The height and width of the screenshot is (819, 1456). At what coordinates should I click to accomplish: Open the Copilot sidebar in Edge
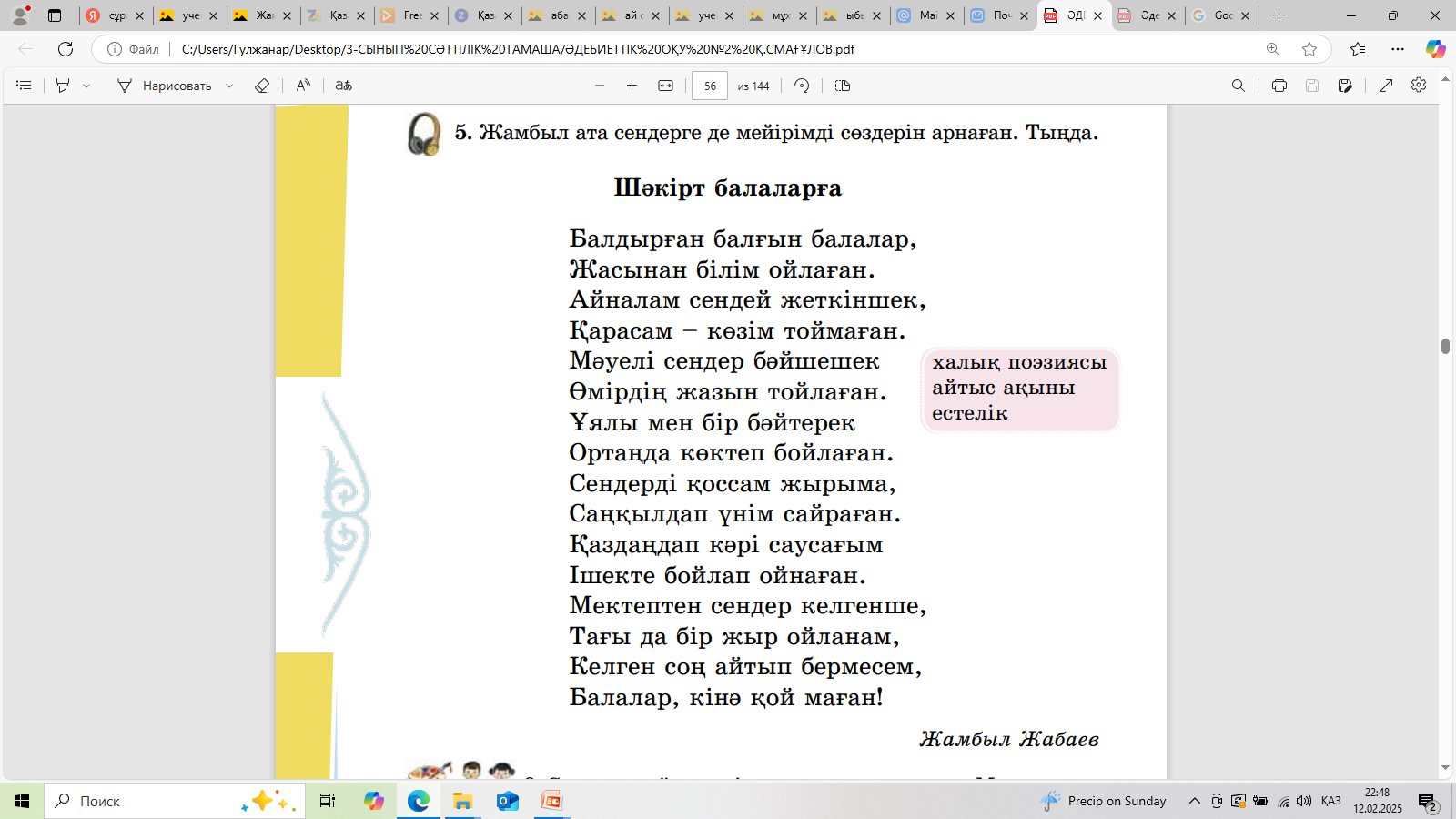pos(1436,49)
